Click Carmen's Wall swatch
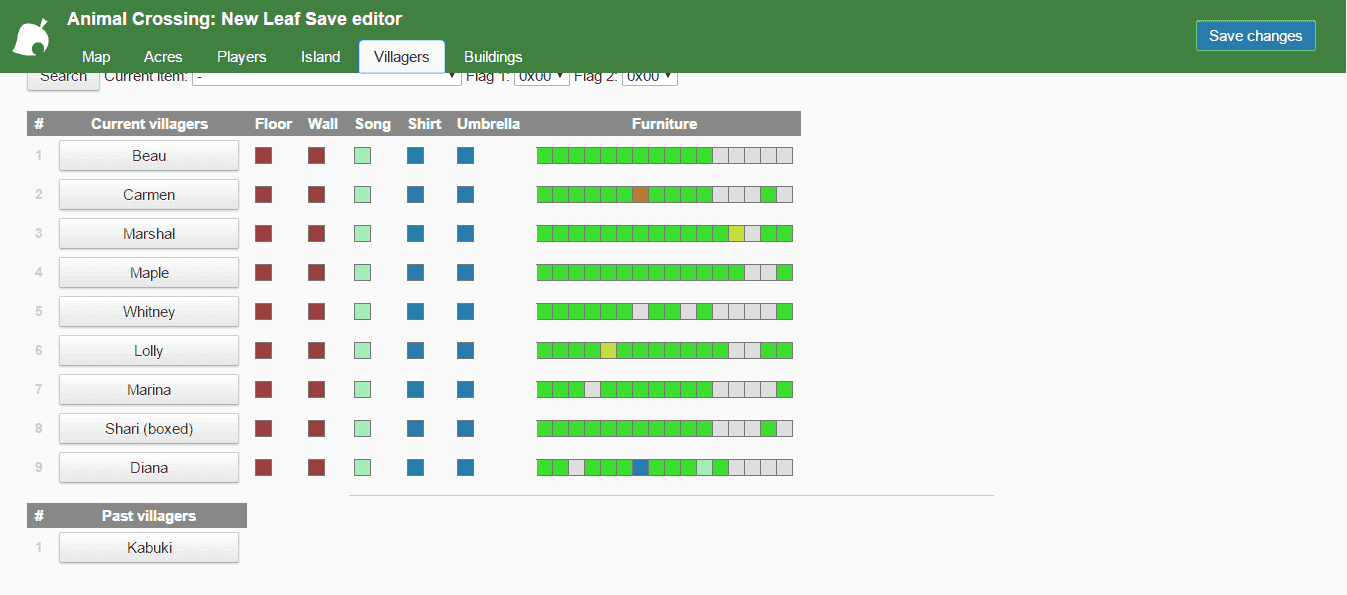This screenshot has height=595, width=1347. tap(316, 195)
